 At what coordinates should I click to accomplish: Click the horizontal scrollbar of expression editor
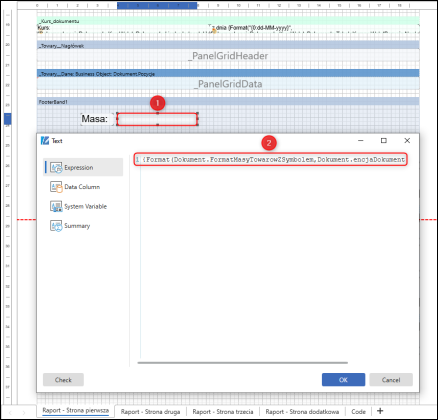[243, 363]
